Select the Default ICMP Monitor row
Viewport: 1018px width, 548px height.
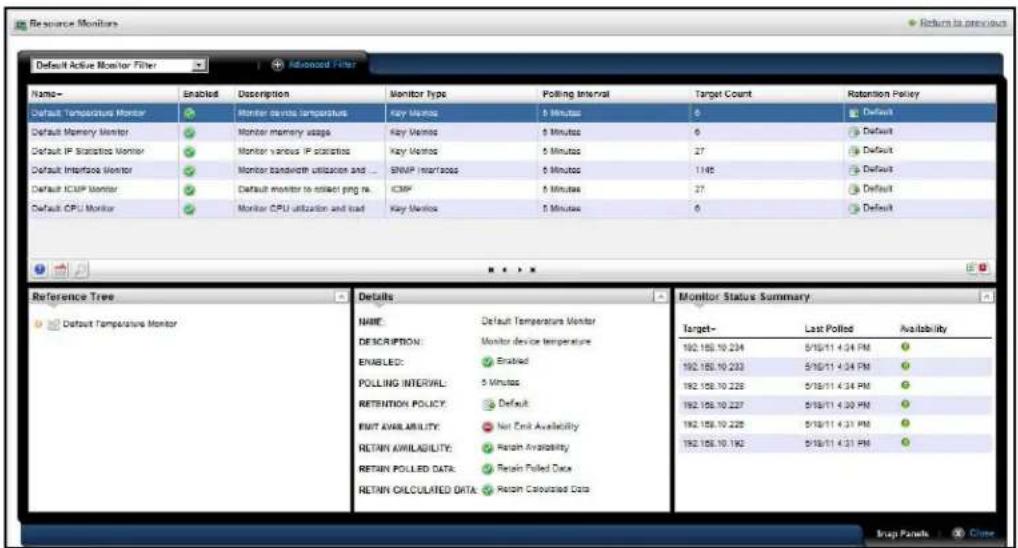point(512,189)
